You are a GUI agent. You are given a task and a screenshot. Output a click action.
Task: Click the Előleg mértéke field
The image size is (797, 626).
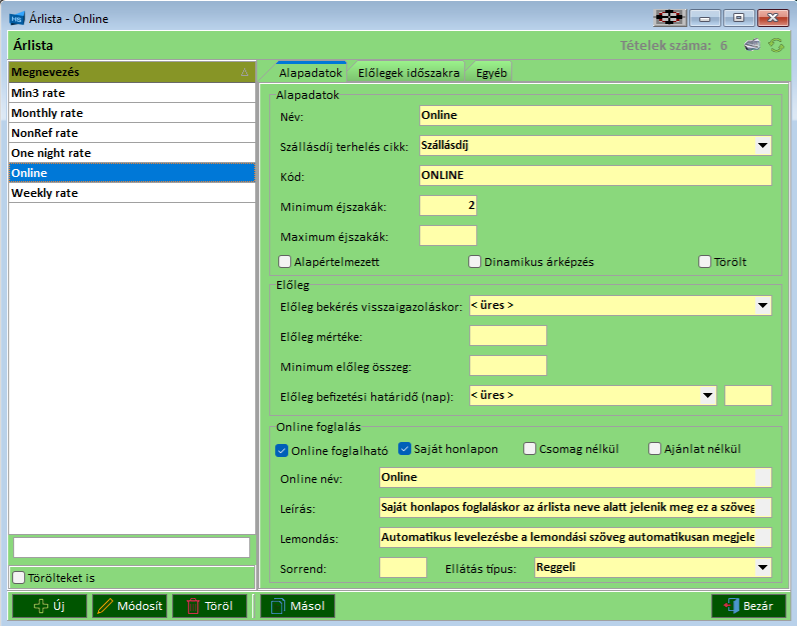point(508,335)
